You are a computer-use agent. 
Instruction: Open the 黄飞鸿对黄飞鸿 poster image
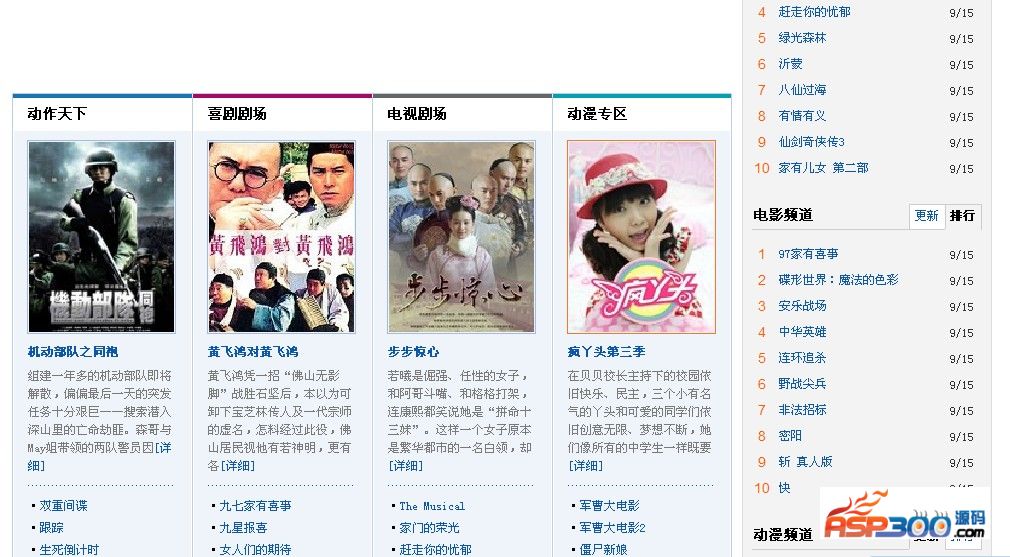pyautogui.click(x=281, y=237)
